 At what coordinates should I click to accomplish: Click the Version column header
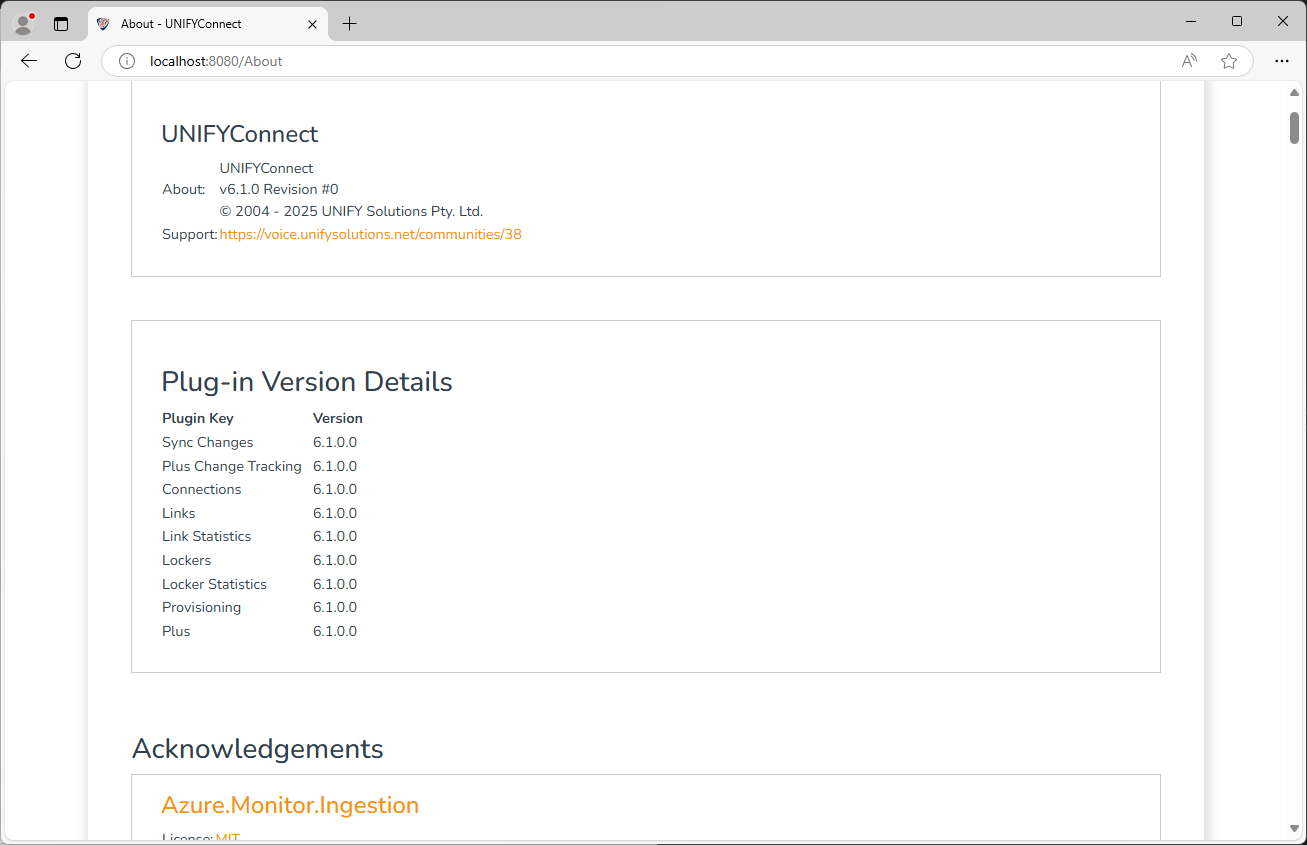tap(338, 419)
